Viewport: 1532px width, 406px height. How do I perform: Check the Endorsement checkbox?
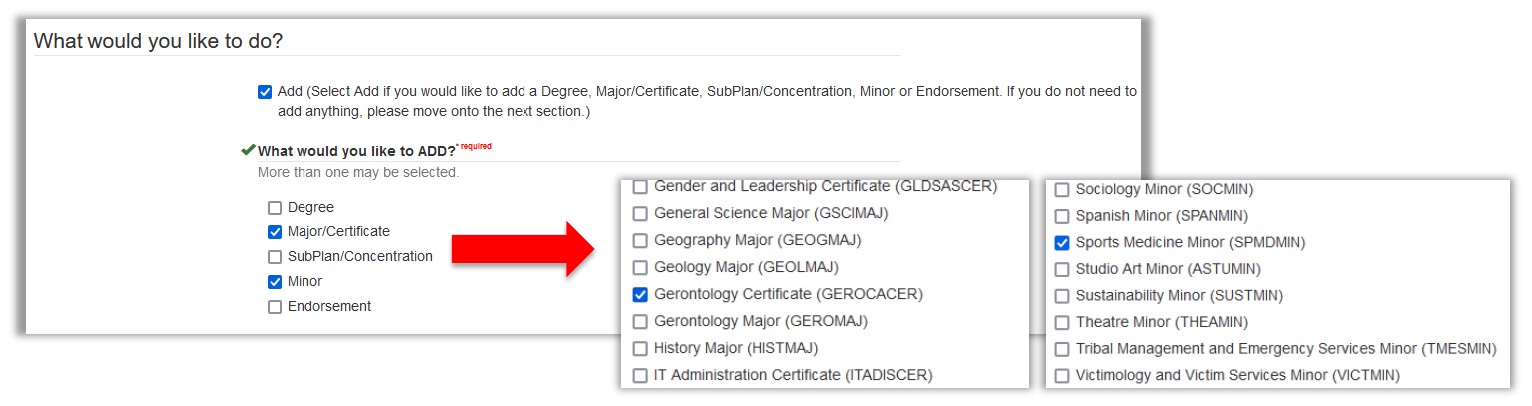click(275, 307)
